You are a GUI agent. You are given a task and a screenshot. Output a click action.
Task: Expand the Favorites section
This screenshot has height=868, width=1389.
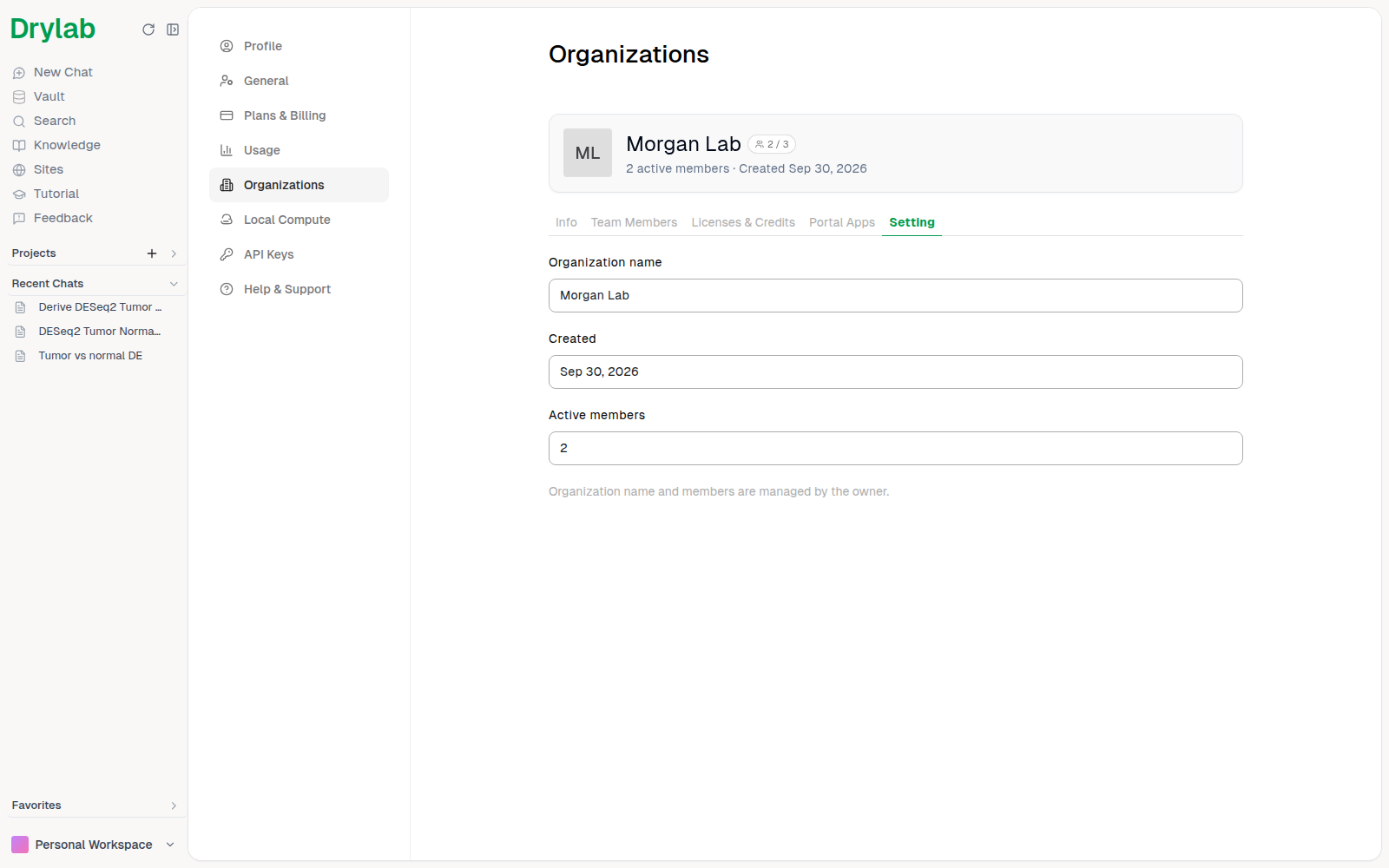(174, 806)
